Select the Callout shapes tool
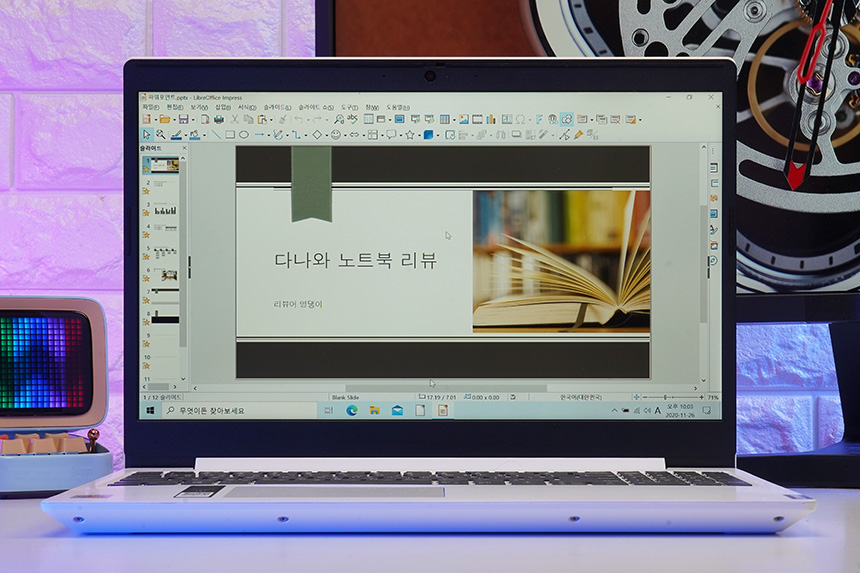The width and height of the screenshot is (860, 573). (x=391, y=134)
